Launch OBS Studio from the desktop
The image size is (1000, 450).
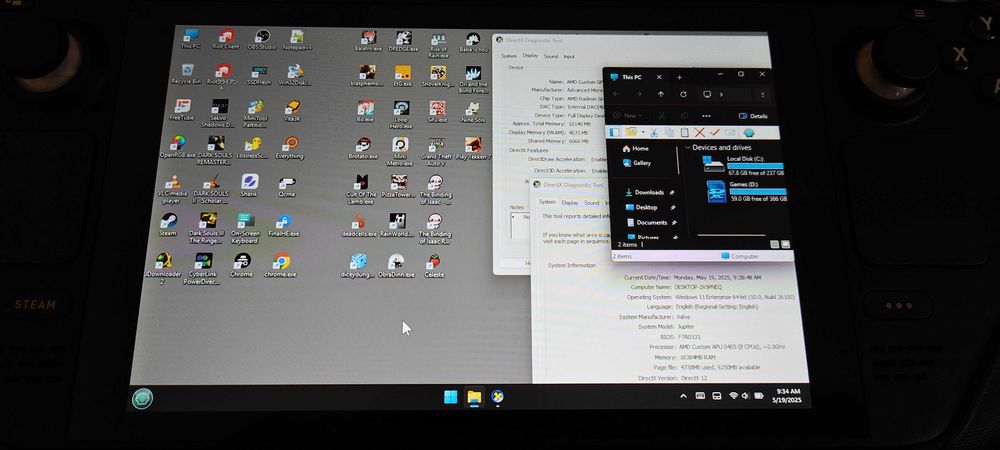[x=261, y=40]
